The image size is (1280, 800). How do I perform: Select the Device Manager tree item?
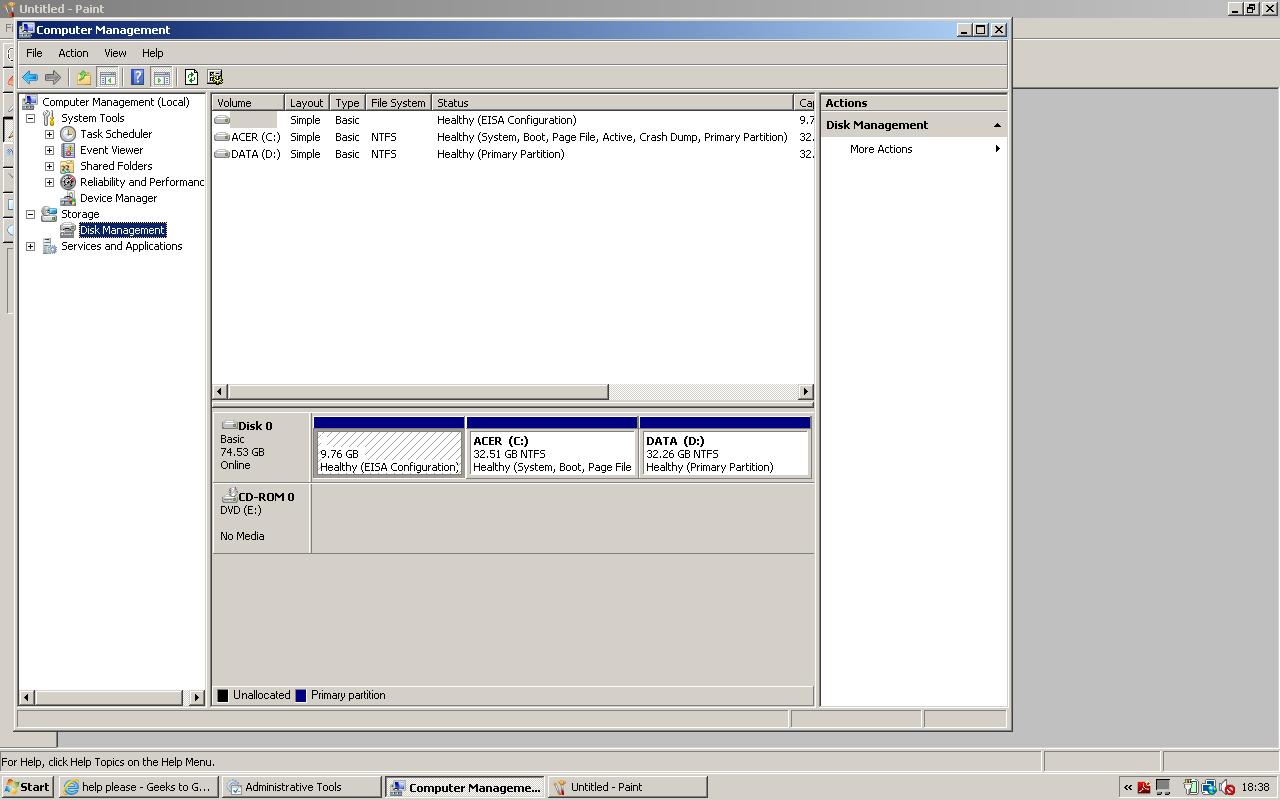point(118,198)
